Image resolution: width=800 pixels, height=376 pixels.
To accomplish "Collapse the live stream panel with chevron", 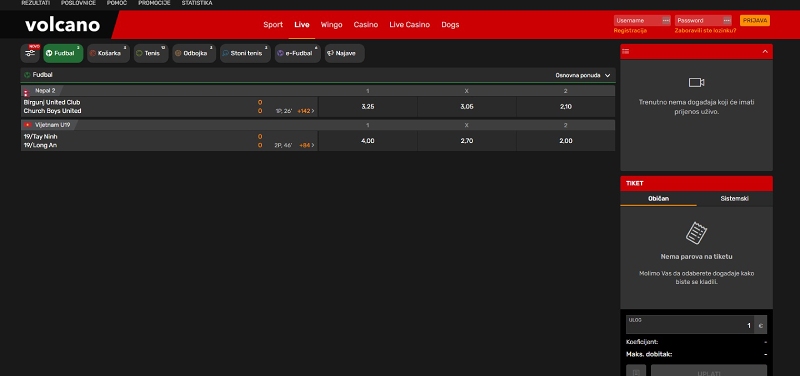I will click(765, 52).
